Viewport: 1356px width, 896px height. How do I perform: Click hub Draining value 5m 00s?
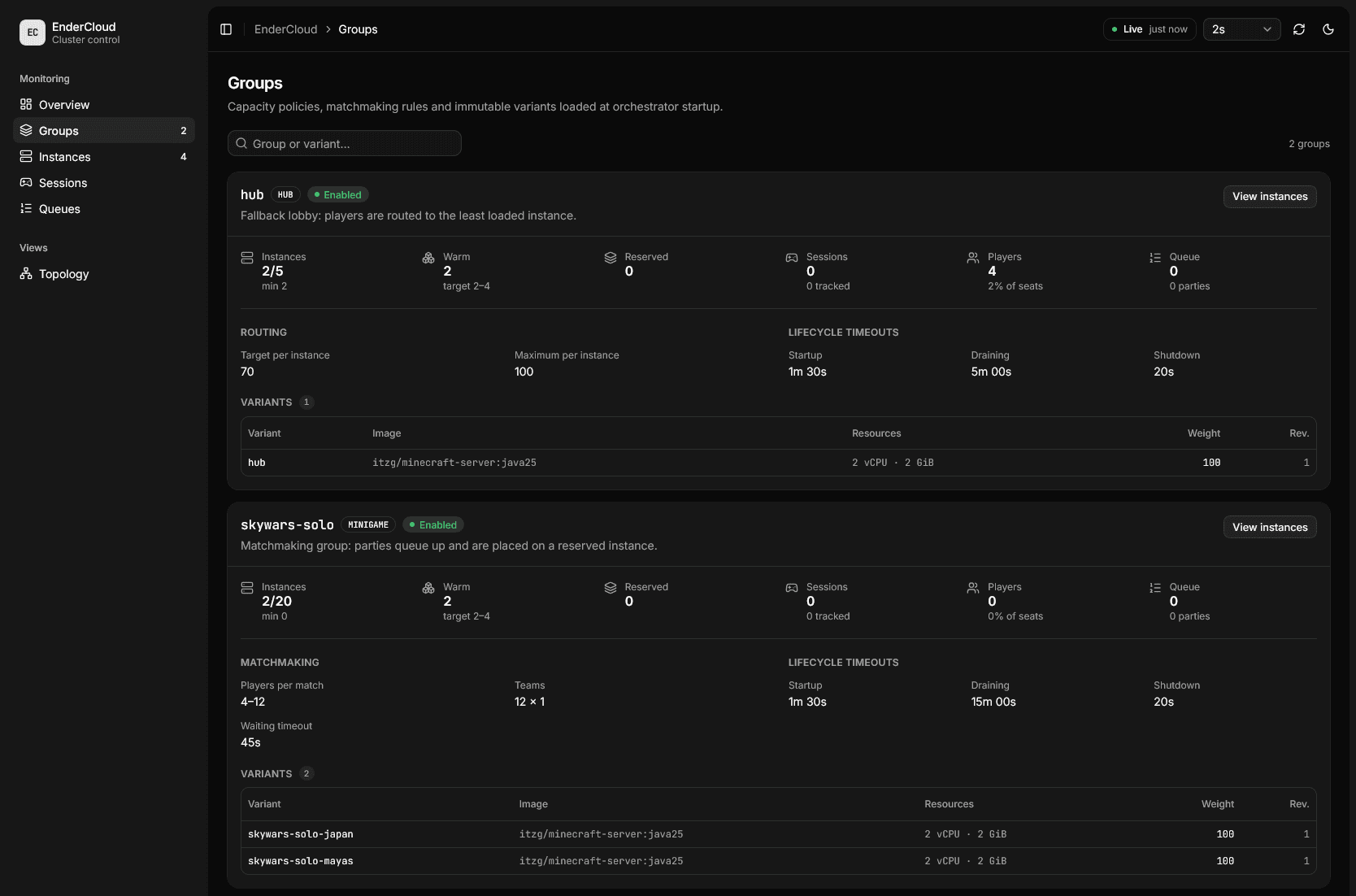(x=991, y=372)
